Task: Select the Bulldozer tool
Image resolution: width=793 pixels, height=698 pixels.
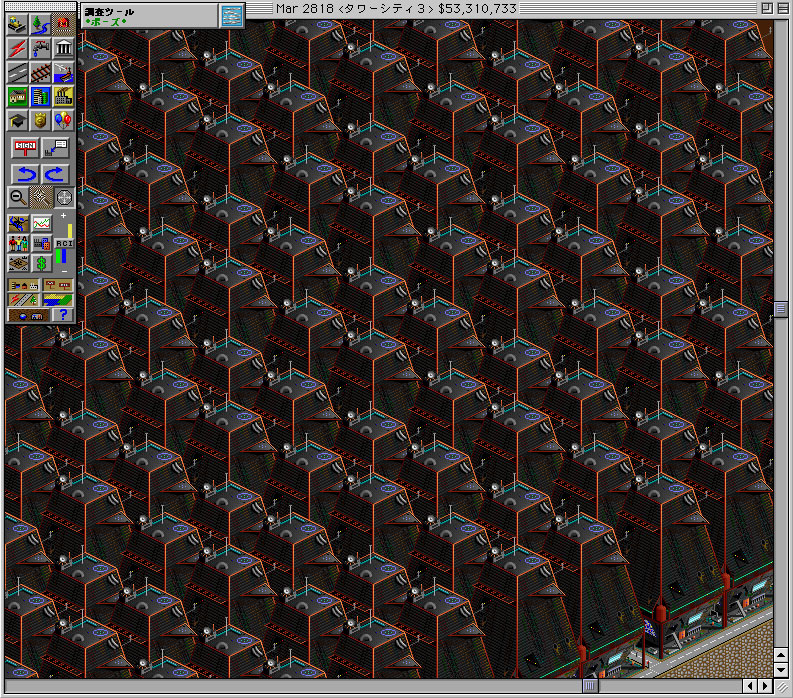Action: (x=17, y=24)
